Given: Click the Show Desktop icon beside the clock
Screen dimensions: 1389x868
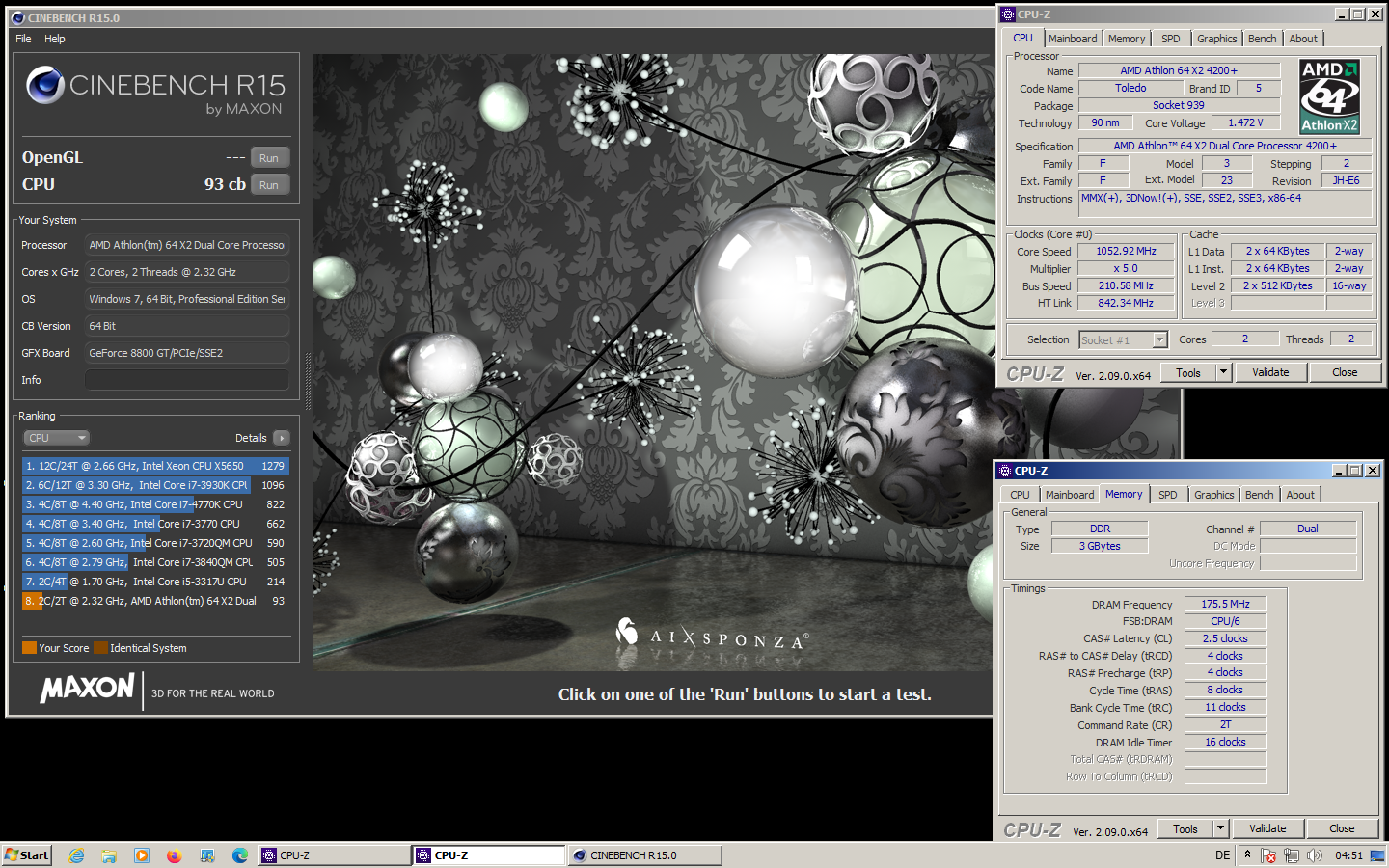Looking at the screenshot, I should point(1377,855).
